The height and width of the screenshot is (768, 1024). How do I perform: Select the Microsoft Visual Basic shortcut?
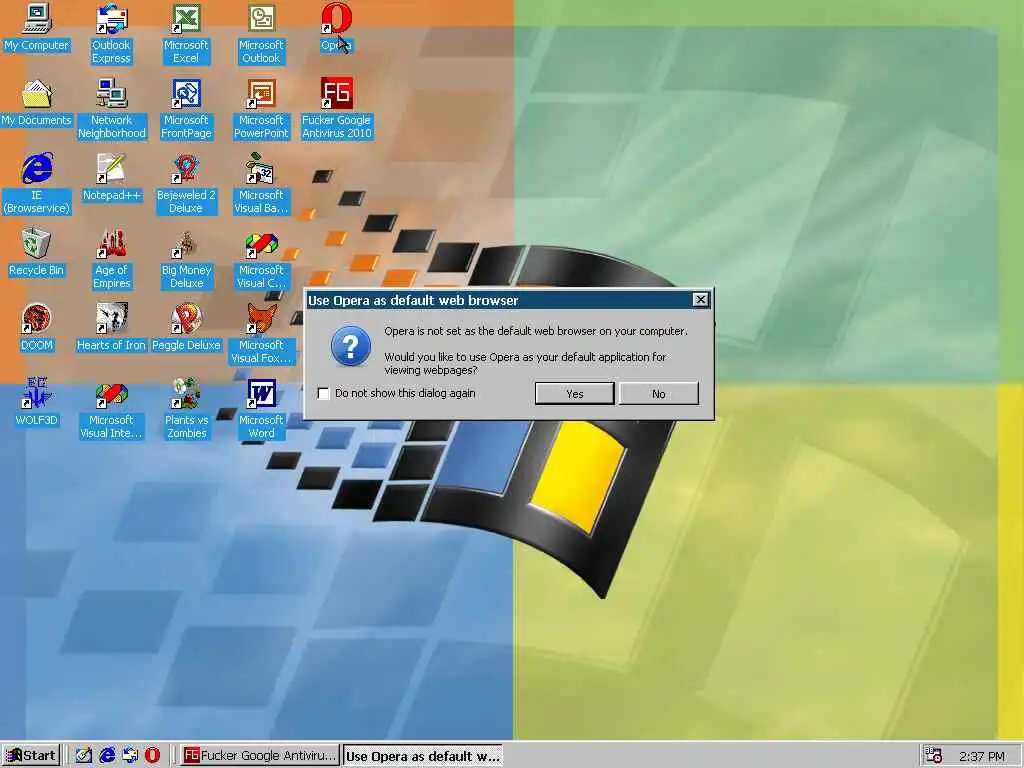click(x=261, y=184)
